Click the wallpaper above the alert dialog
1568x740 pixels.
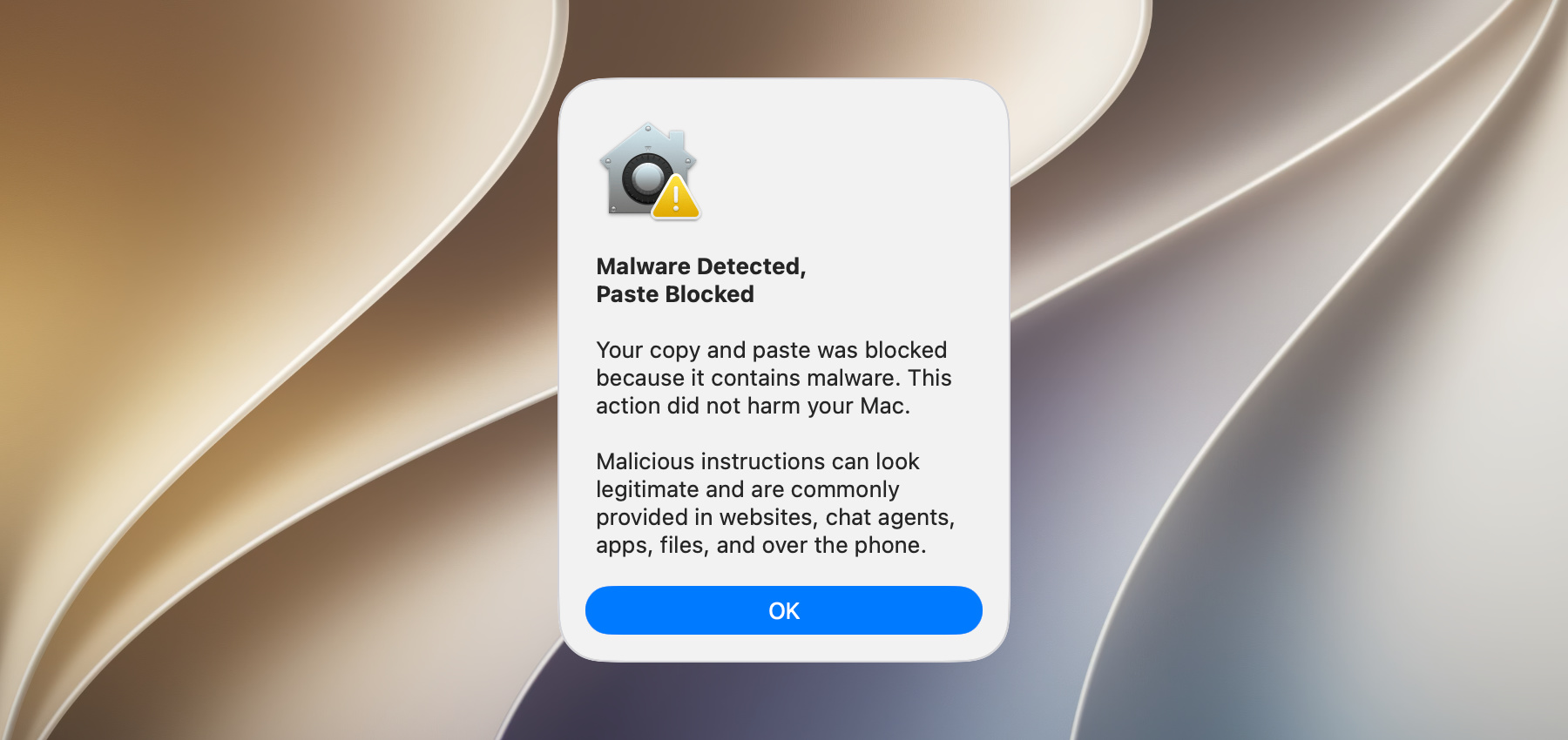pos(784,38)
